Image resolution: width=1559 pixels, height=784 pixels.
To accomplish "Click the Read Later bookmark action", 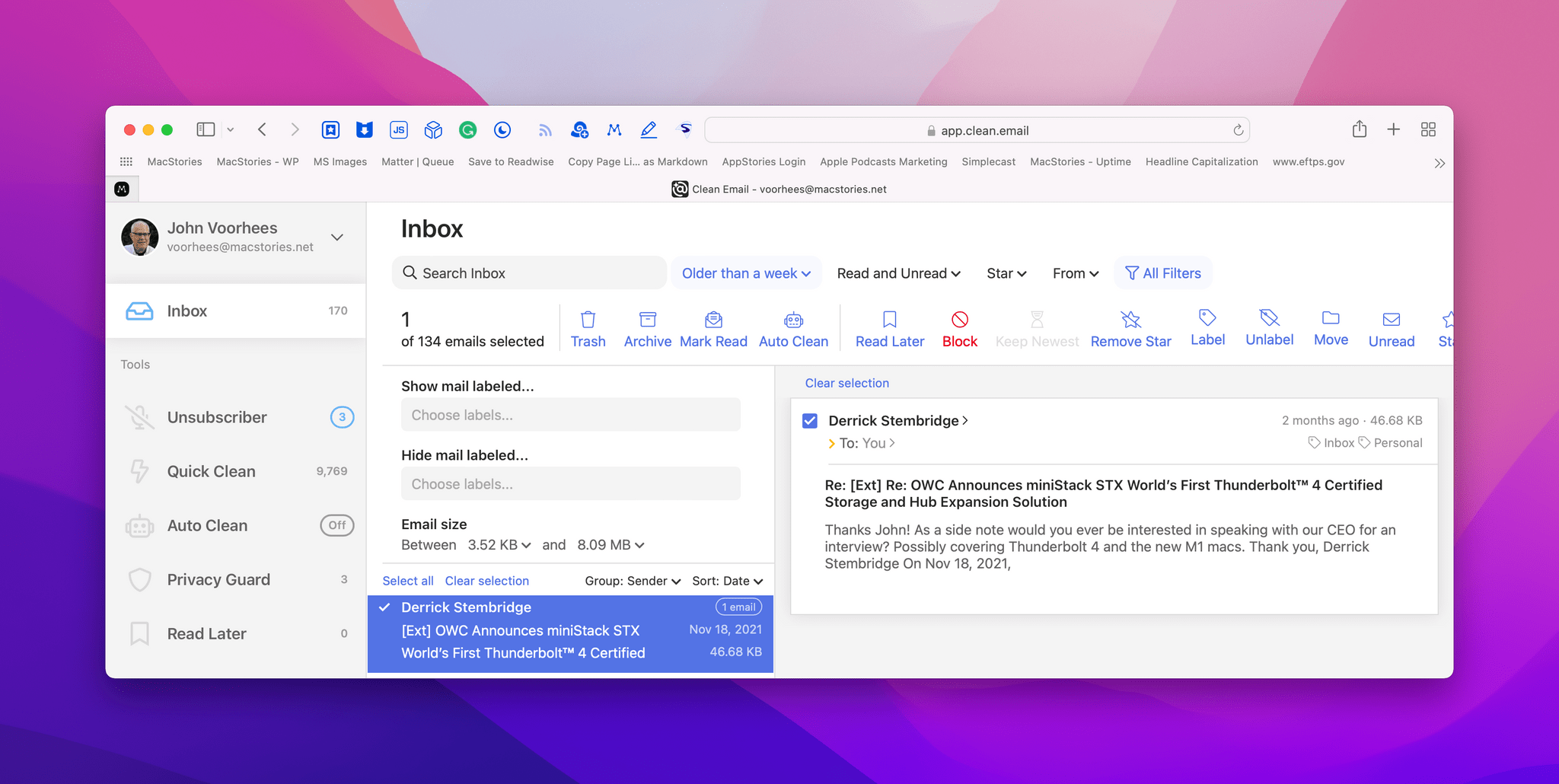I will click(x=889, y=329).
